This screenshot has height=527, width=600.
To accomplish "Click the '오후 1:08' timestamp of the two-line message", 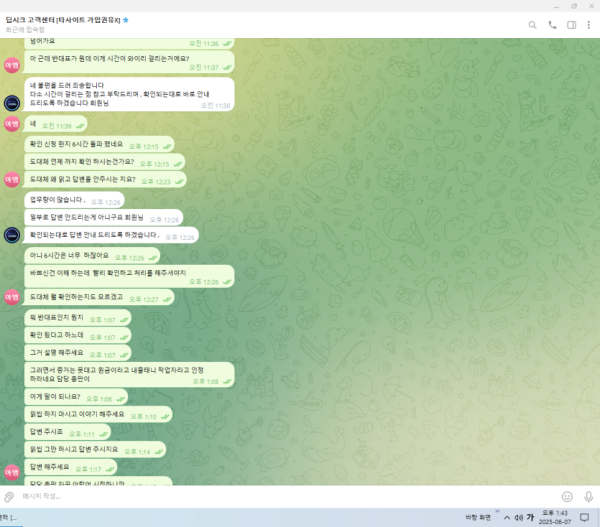I will (205, 382).
